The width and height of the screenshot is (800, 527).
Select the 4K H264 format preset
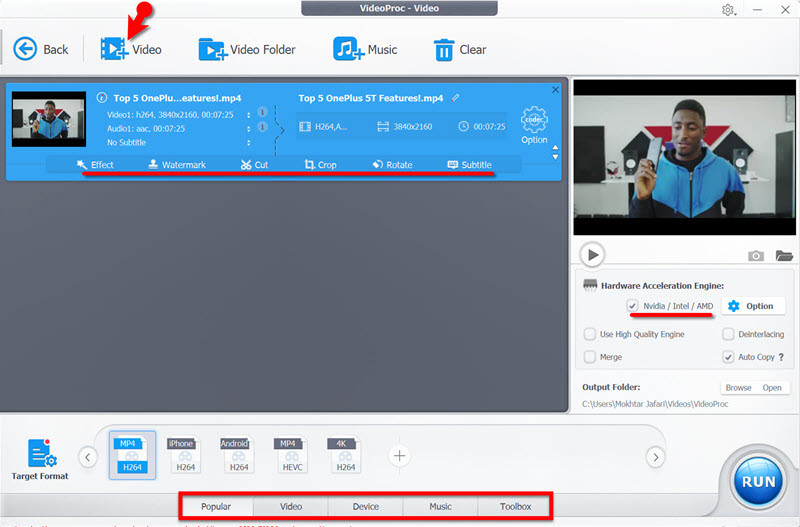345,455
